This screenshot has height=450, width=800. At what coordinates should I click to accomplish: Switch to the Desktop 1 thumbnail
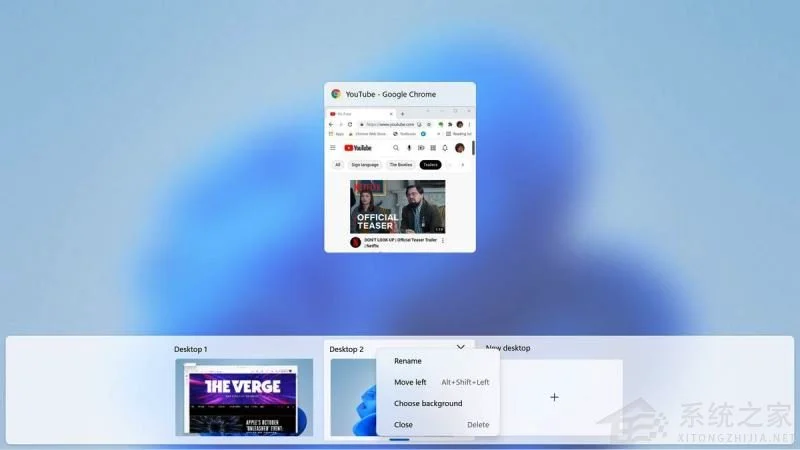(x=244, y=397)
